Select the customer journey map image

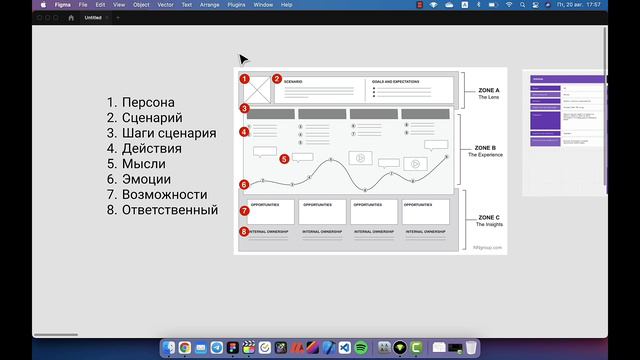(370, 161)
